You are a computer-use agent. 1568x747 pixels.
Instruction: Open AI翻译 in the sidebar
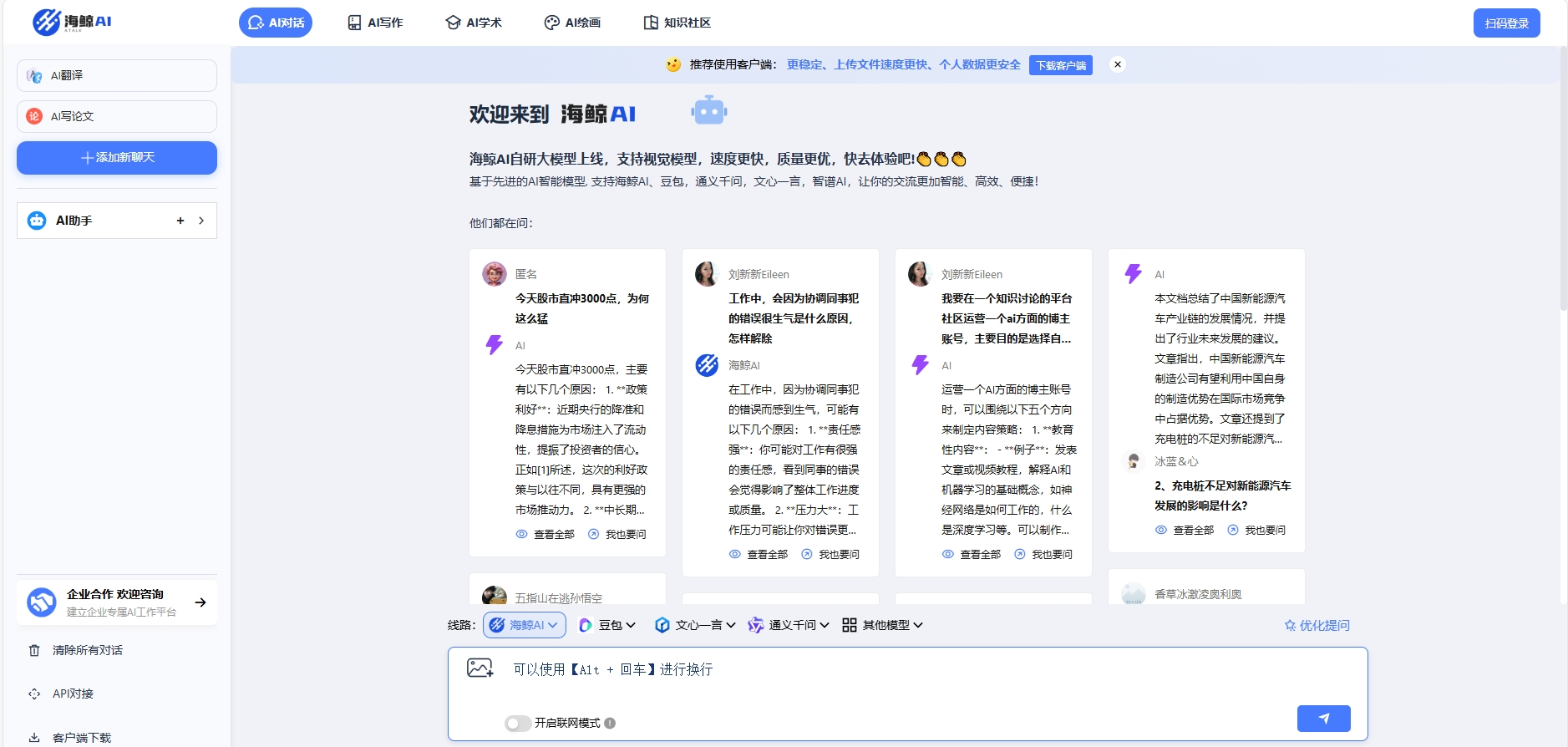click(x=117, y=75)
